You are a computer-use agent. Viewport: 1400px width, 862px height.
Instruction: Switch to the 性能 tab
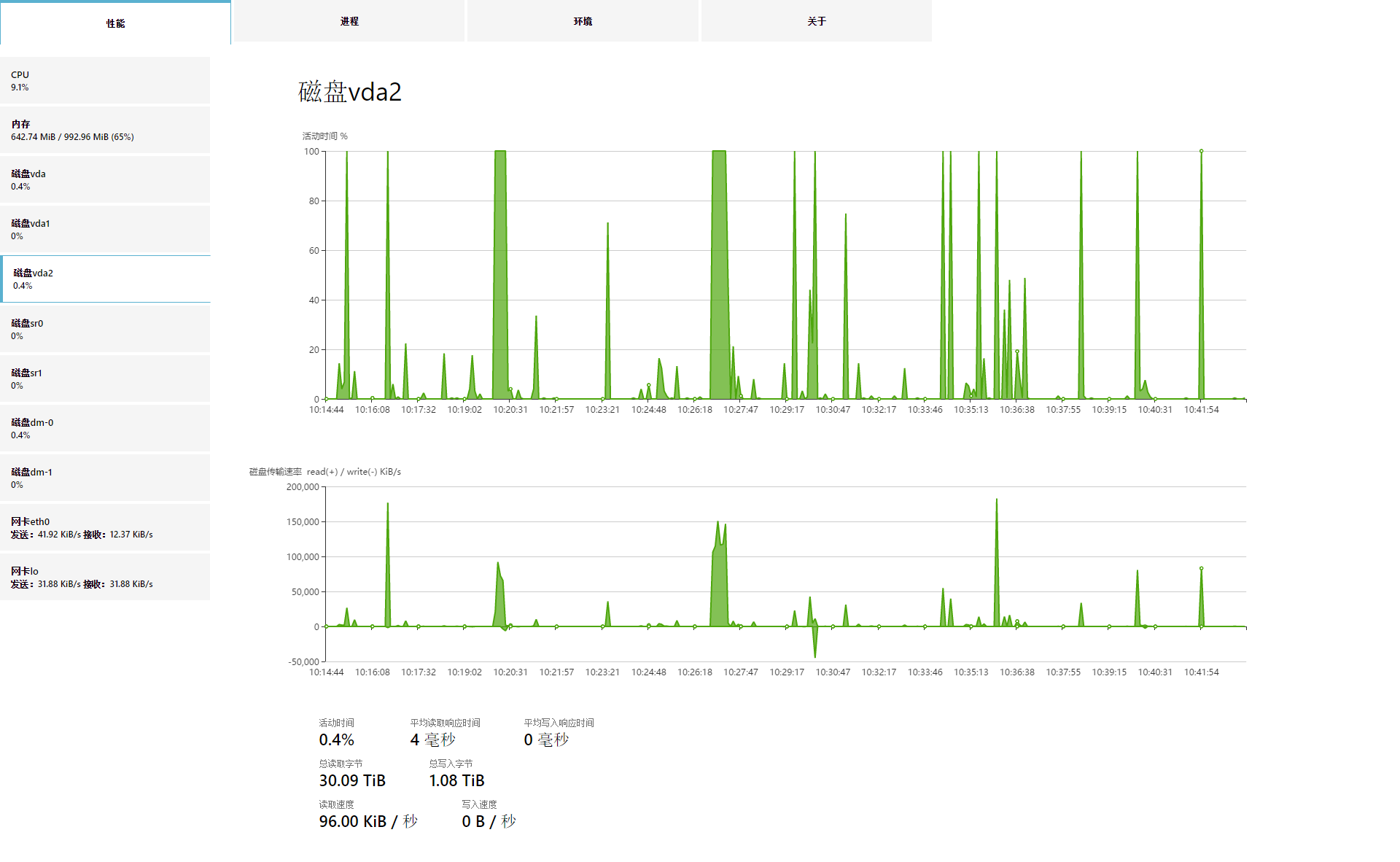(115, 23)
